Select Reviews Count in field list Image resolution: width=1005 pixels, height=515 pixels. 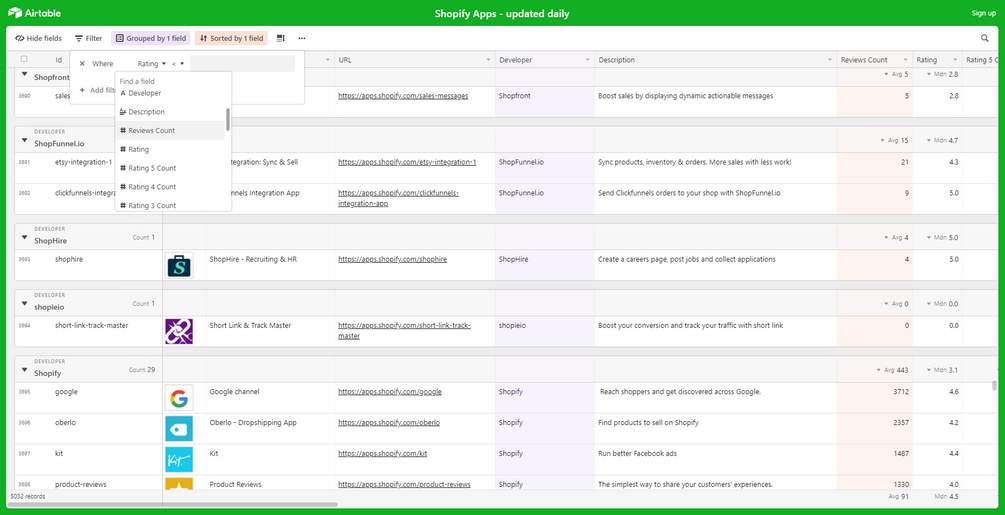pos(170,130)
